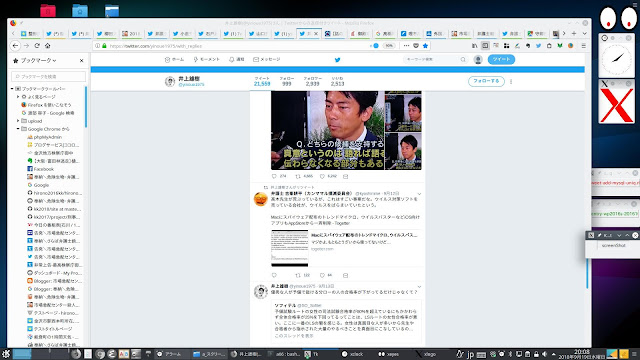Click the blue ツイート compose button
The image size is (640, 360).
pyautogui.click(x=501, y=60)
